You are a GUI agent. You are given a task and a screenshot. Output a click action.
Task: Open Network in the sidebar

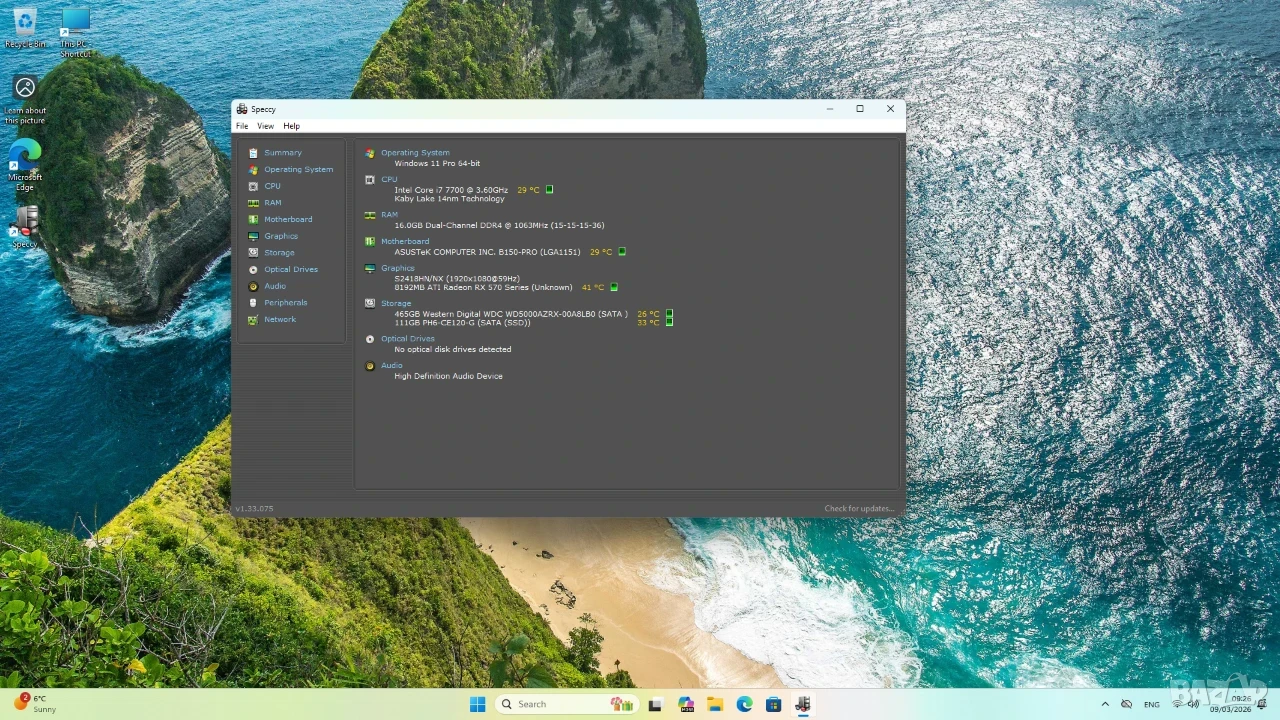(x=280, y=320)
